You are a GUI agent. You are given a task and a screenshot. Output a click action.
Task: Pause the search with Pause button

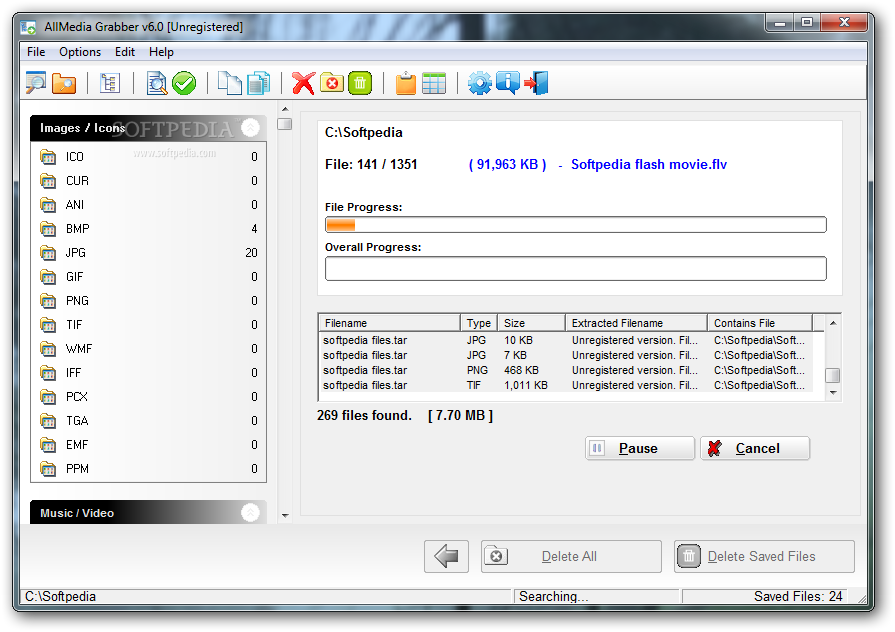point(639,448)
